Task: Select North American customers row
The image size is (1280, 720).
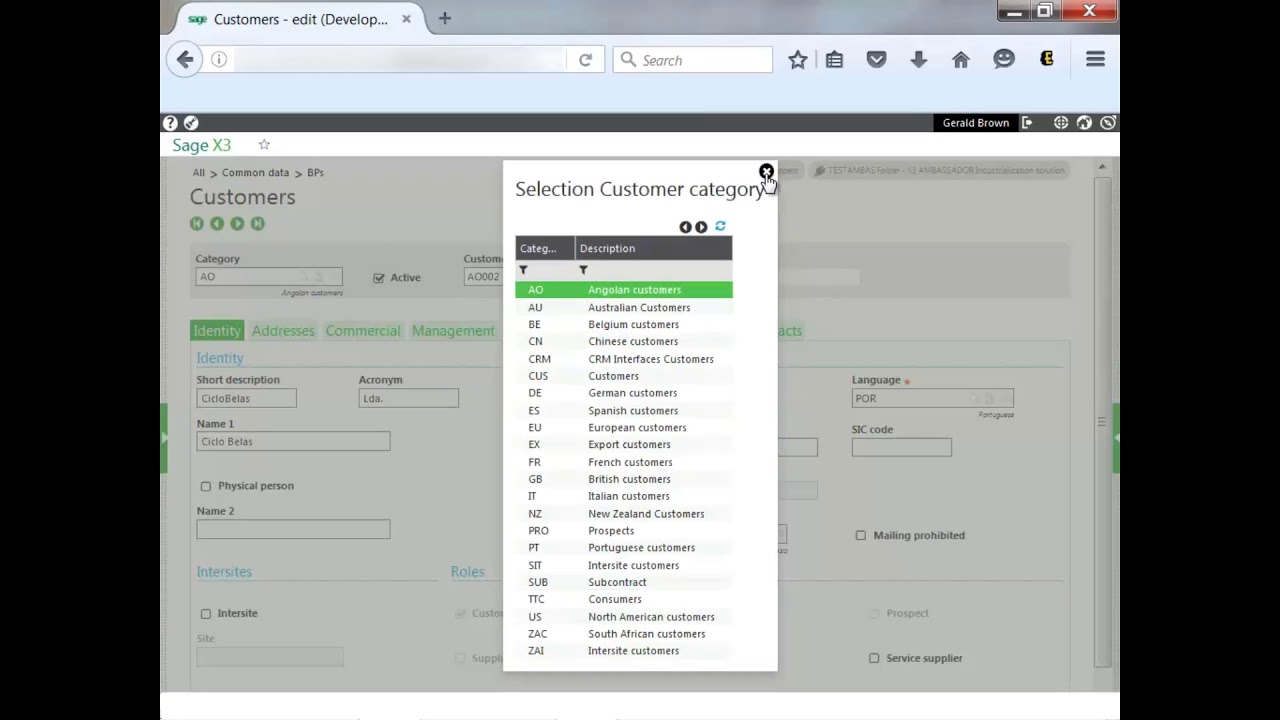Action: (624, 617)
